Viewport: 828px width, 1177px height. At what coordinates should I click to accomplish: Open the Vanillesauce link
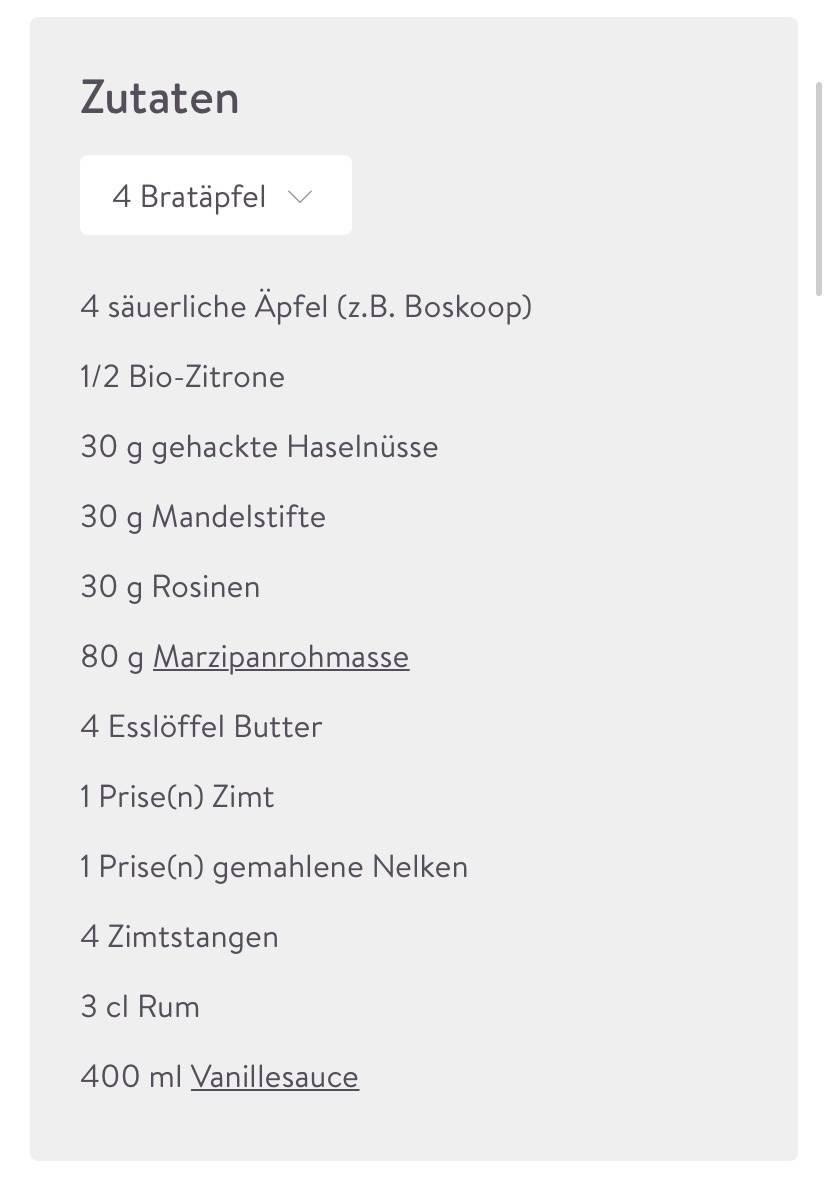pos(275,1077)
